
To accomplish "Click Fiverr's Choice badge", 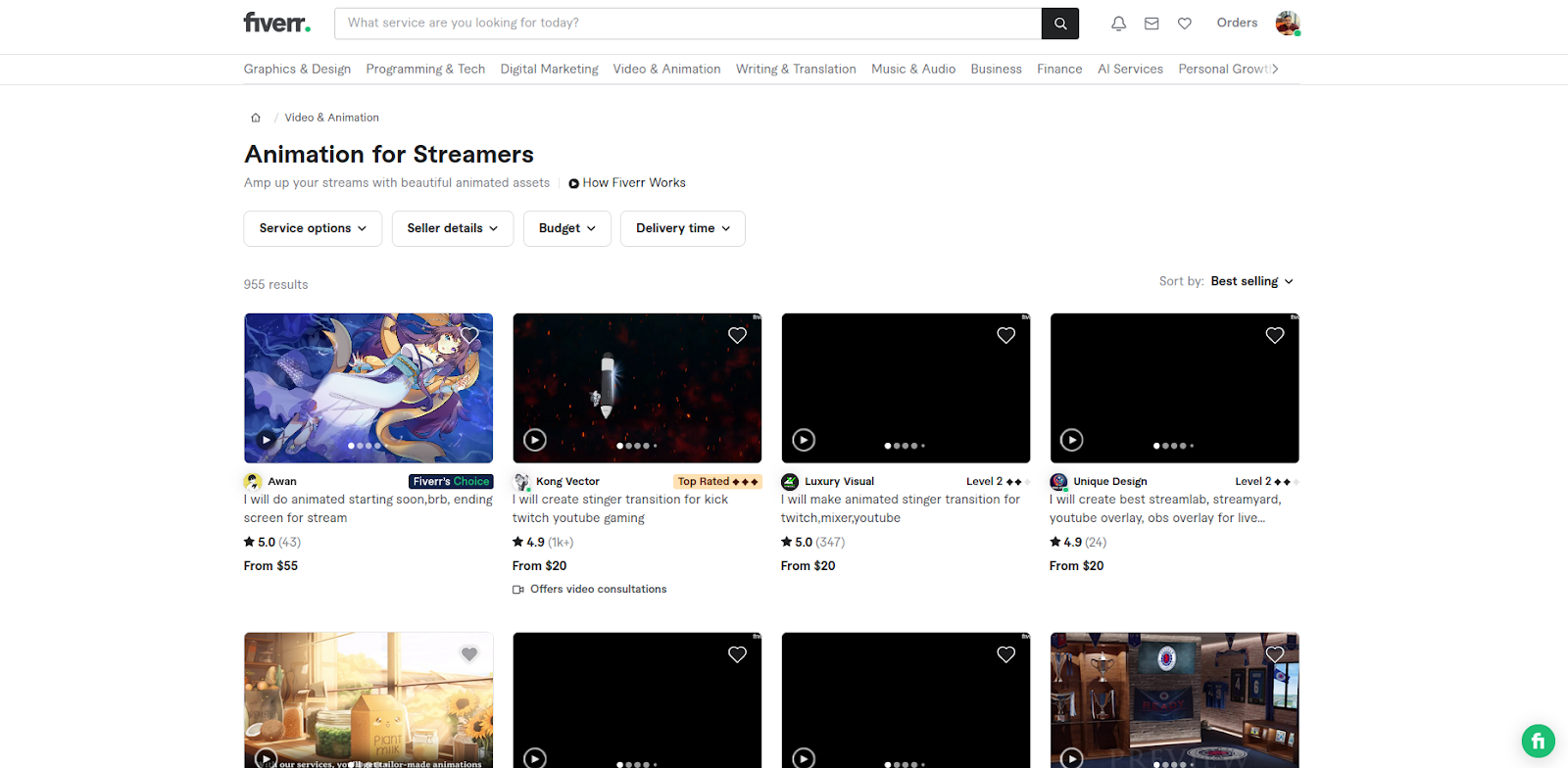I will [451, 482].
